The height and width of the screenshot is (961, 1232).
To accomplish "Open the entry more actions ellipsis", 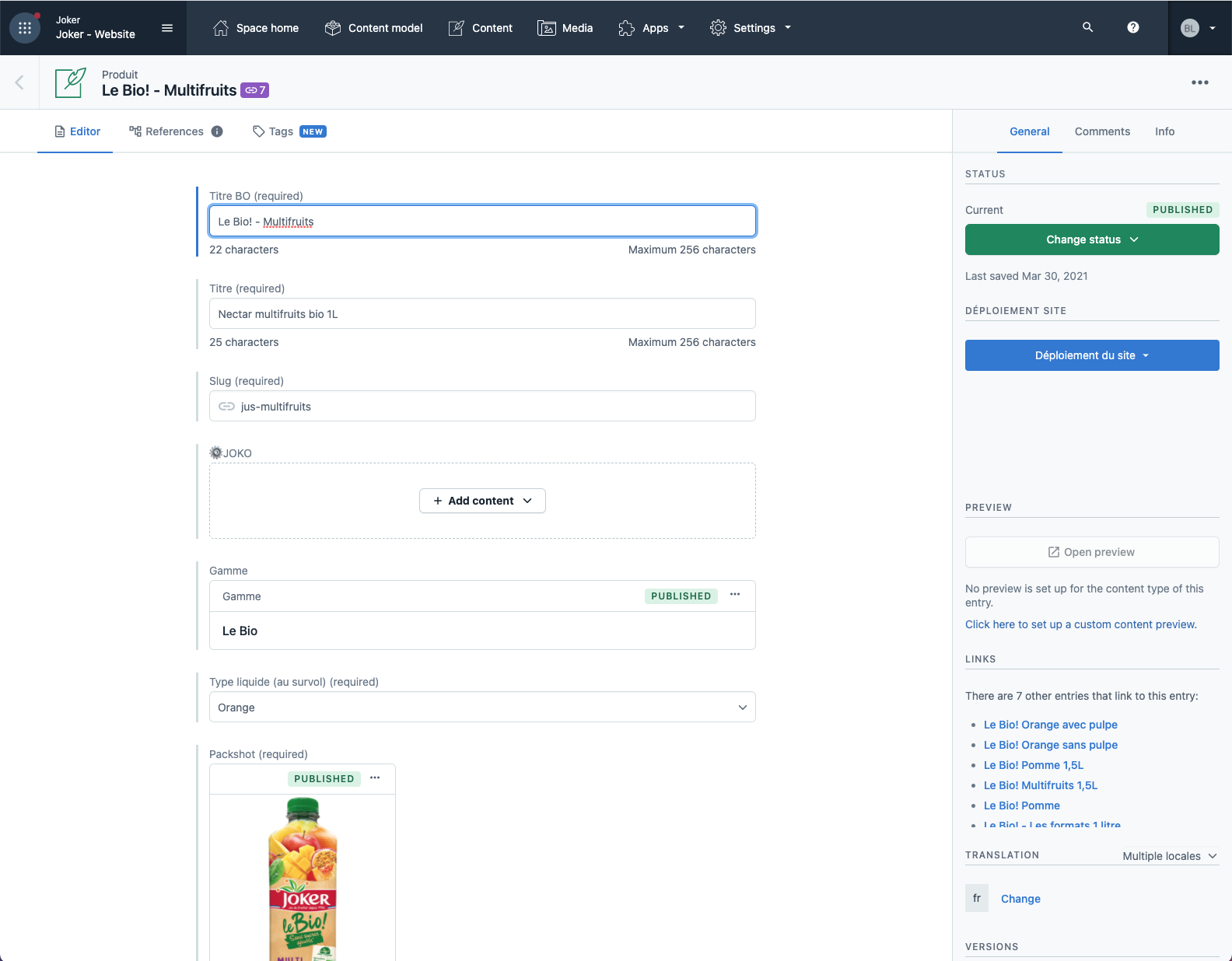I will (x=1200, y=82).
